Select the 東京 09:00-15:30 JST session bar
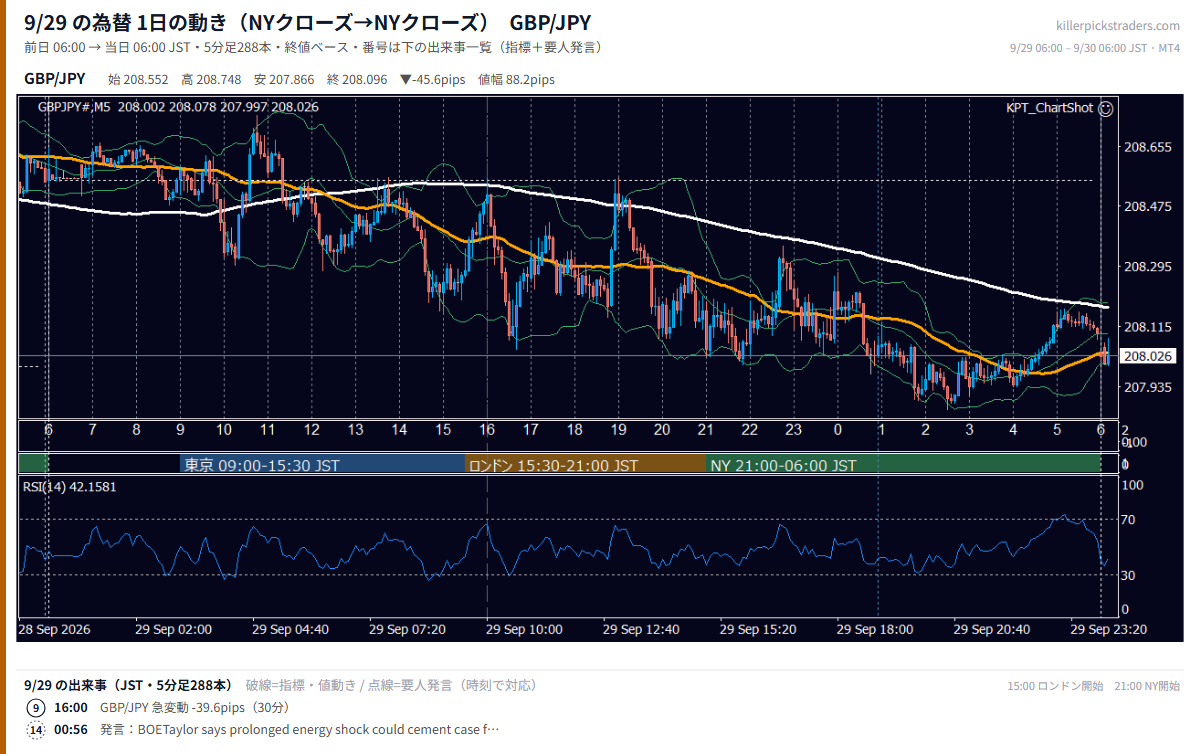 323,465
